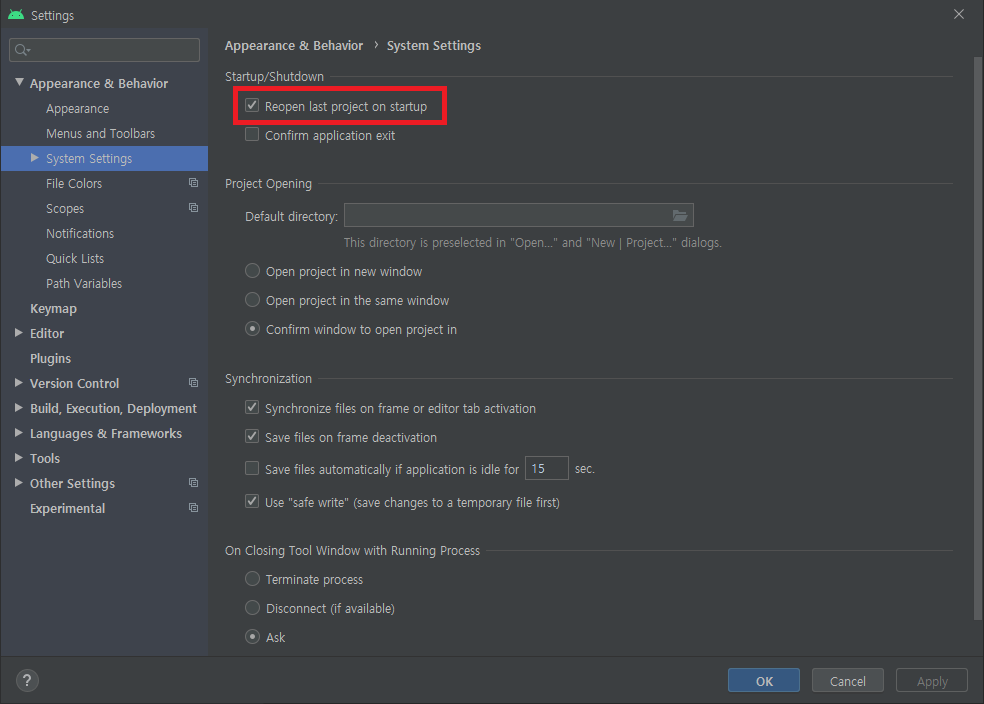984x704 pixels.
Task: Click the Apply button
Action: pos(931,681)
